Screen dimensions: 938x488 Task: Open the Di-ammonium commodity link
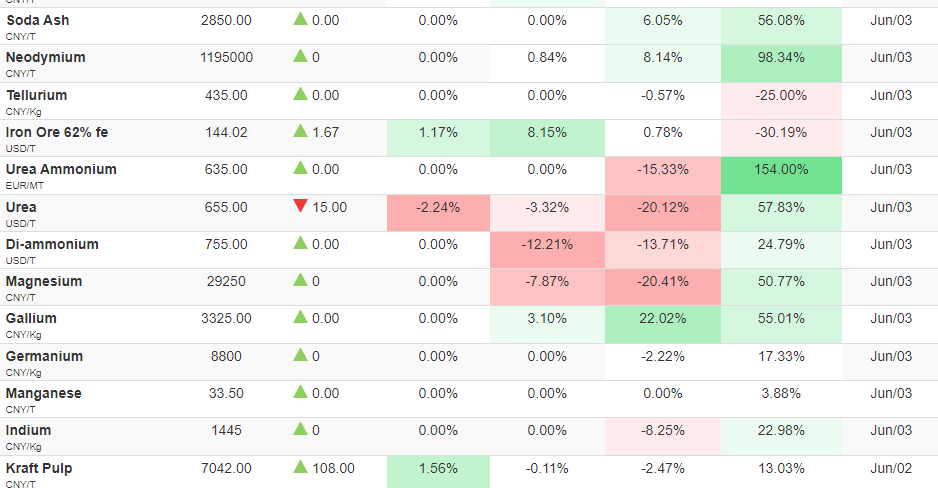point(52,244)
